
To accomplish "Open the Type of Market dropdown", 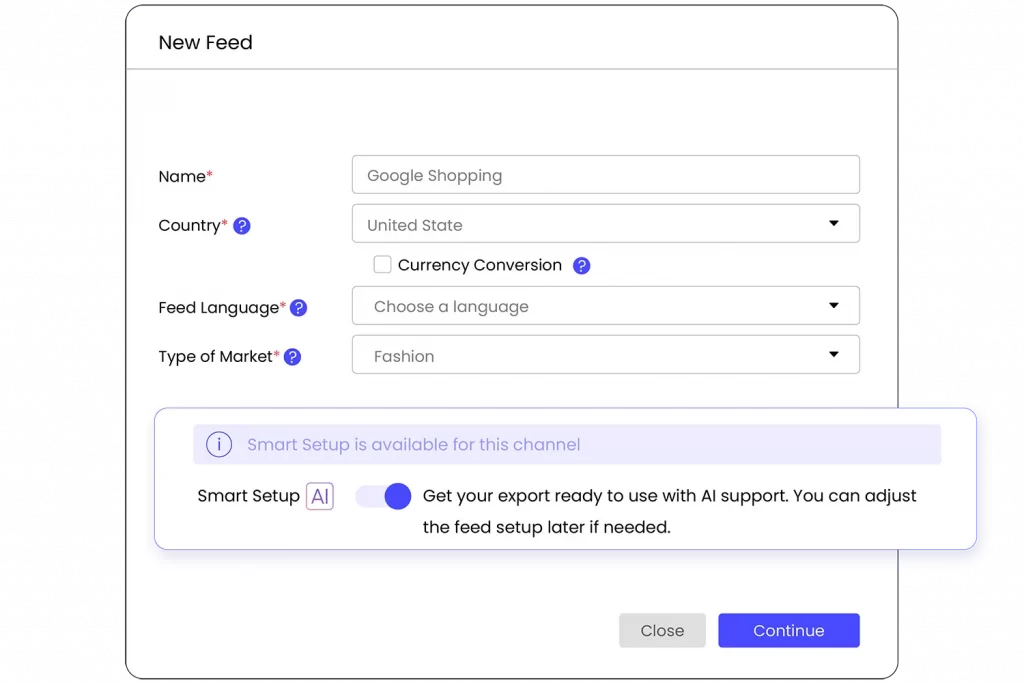I will (605, 354).
